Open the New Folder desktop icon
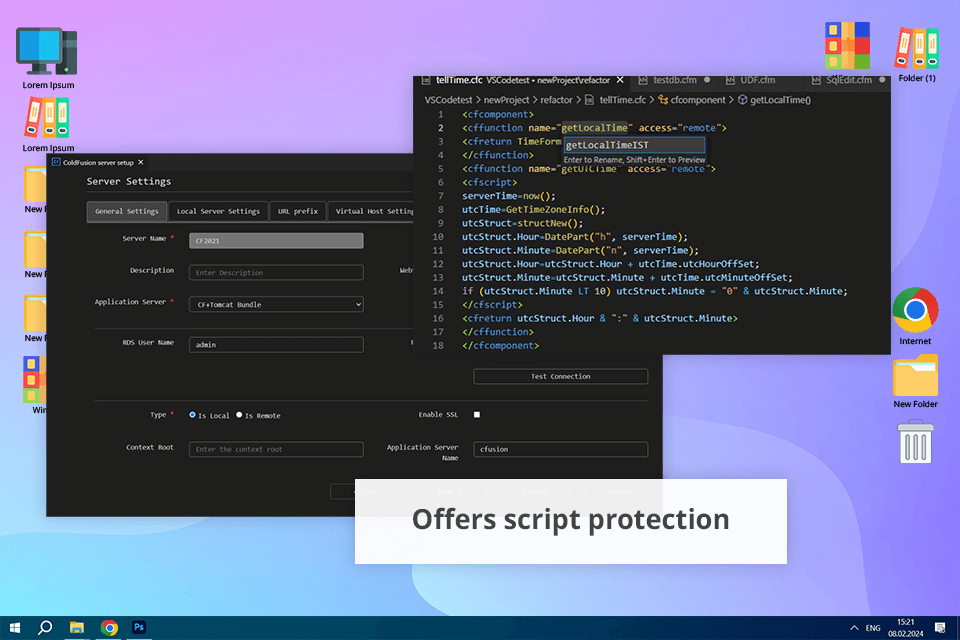This screenshot has width=960, height=640. tap(915, 375)
